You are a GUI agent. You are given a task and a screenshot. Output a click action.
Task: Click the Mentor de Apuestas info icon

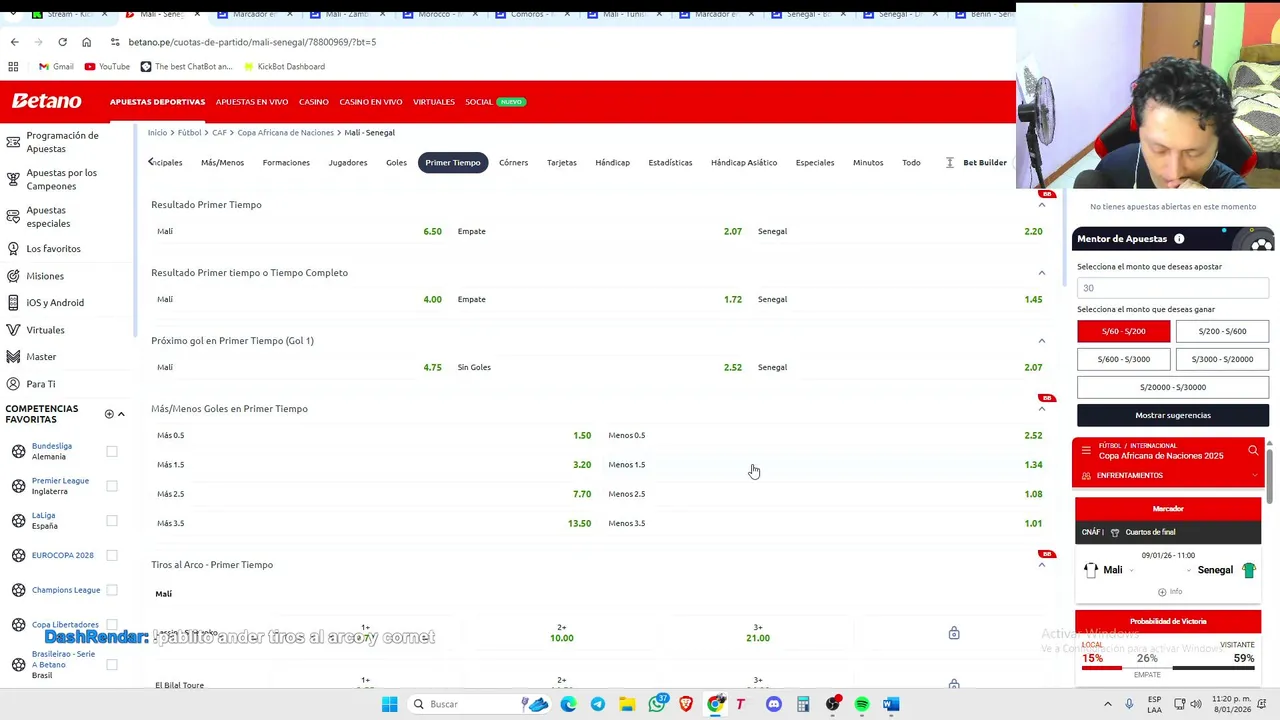(x=1179, y=239)
